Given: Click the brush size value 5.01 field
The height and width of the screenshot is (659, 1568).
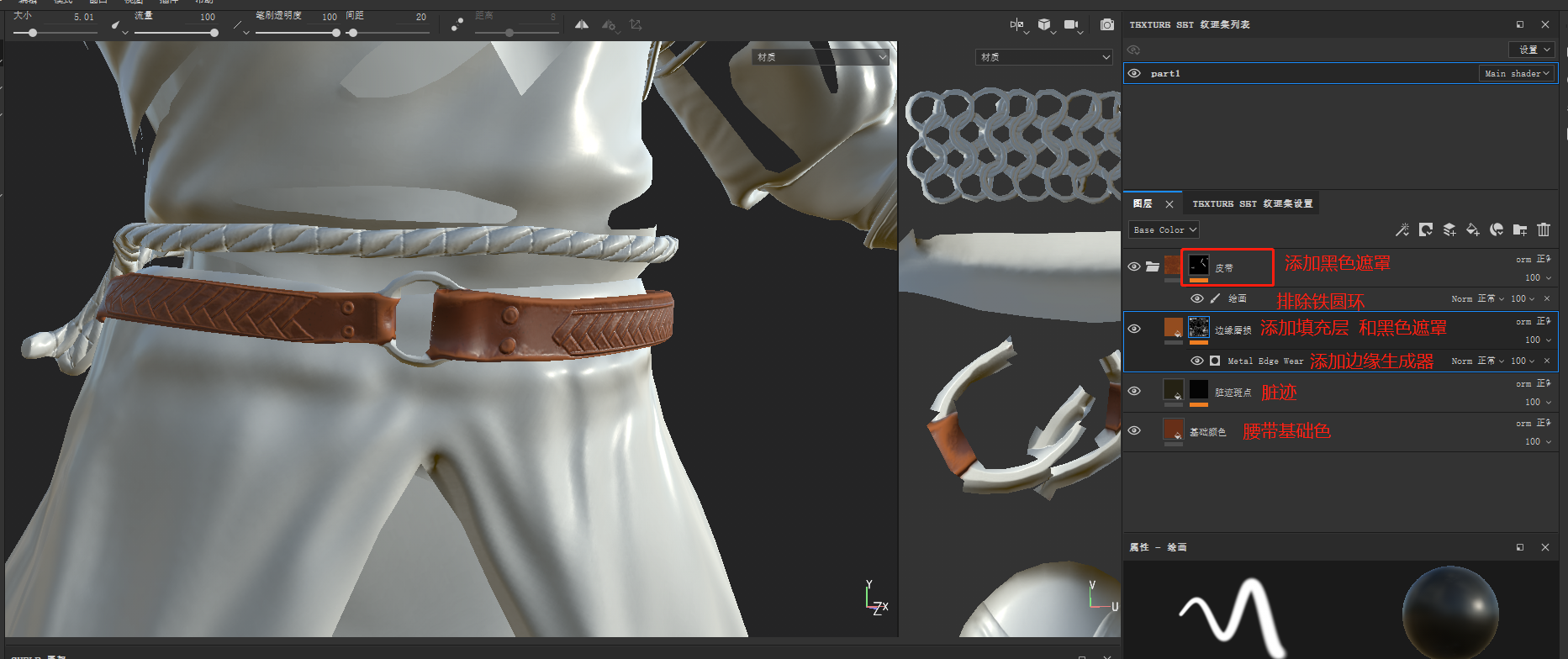Looking at the screenshot, I should (83, 17).
